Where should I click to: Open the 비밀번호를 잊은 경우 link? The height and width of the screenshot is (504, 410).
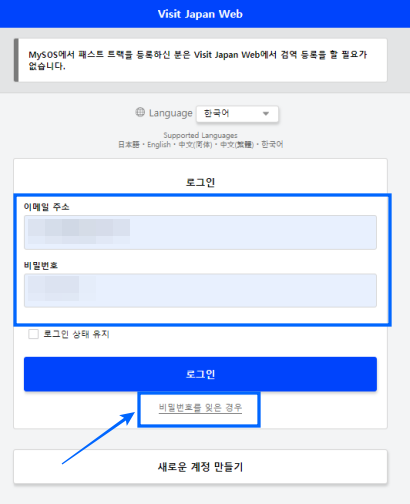coord(200,408)
